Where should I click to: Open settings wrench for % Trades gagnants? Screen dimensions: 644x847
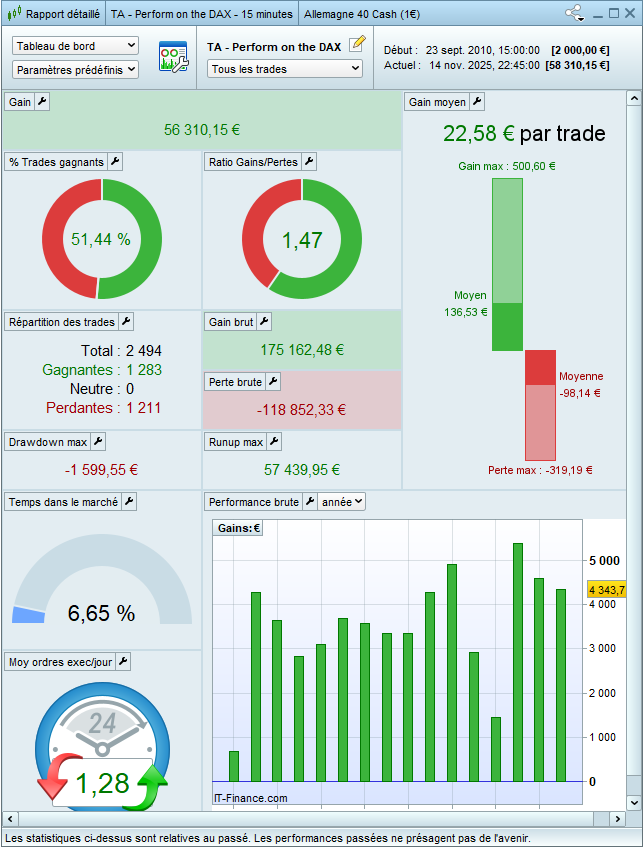pyautogui.click(x=115, y=162)
